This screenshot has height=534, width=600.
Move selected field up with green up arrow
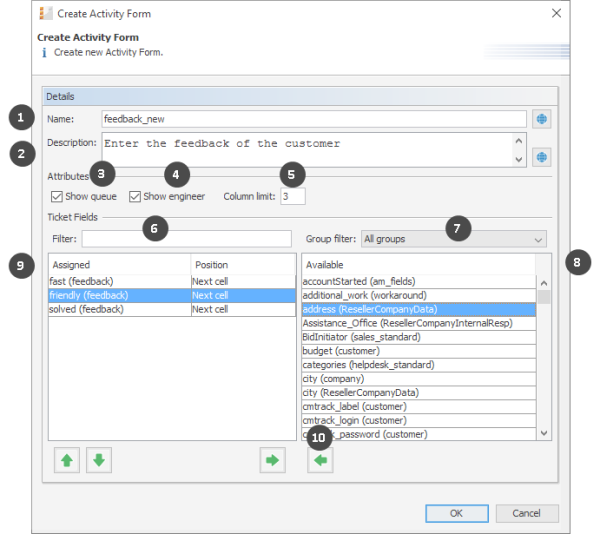coord(67,461)
